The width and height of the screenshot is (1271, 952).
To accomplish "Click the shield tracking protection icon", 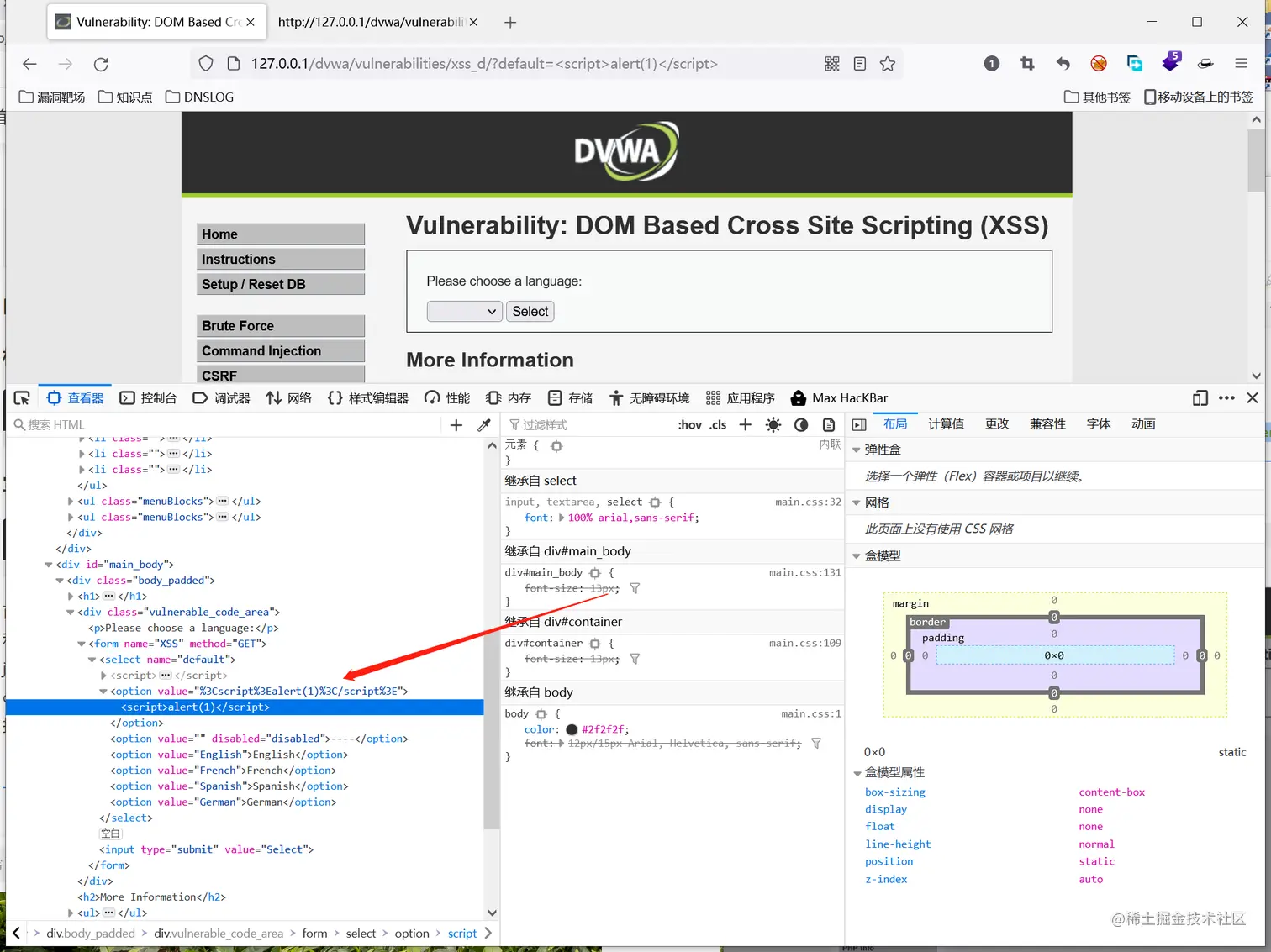I will click(x=206, y=64).
